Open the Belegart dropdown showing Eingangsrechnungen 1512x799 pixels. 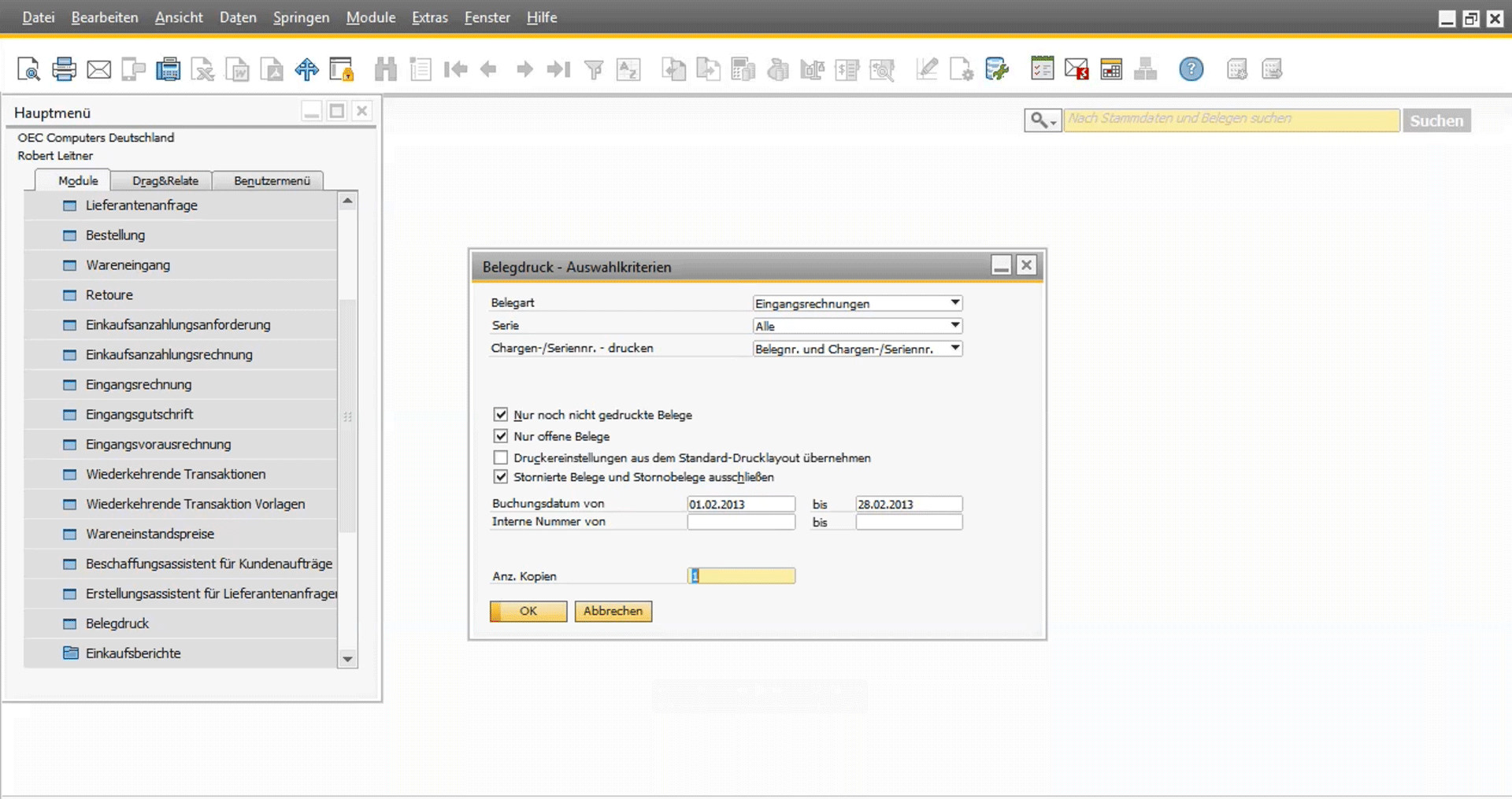[x=858, y=303]
